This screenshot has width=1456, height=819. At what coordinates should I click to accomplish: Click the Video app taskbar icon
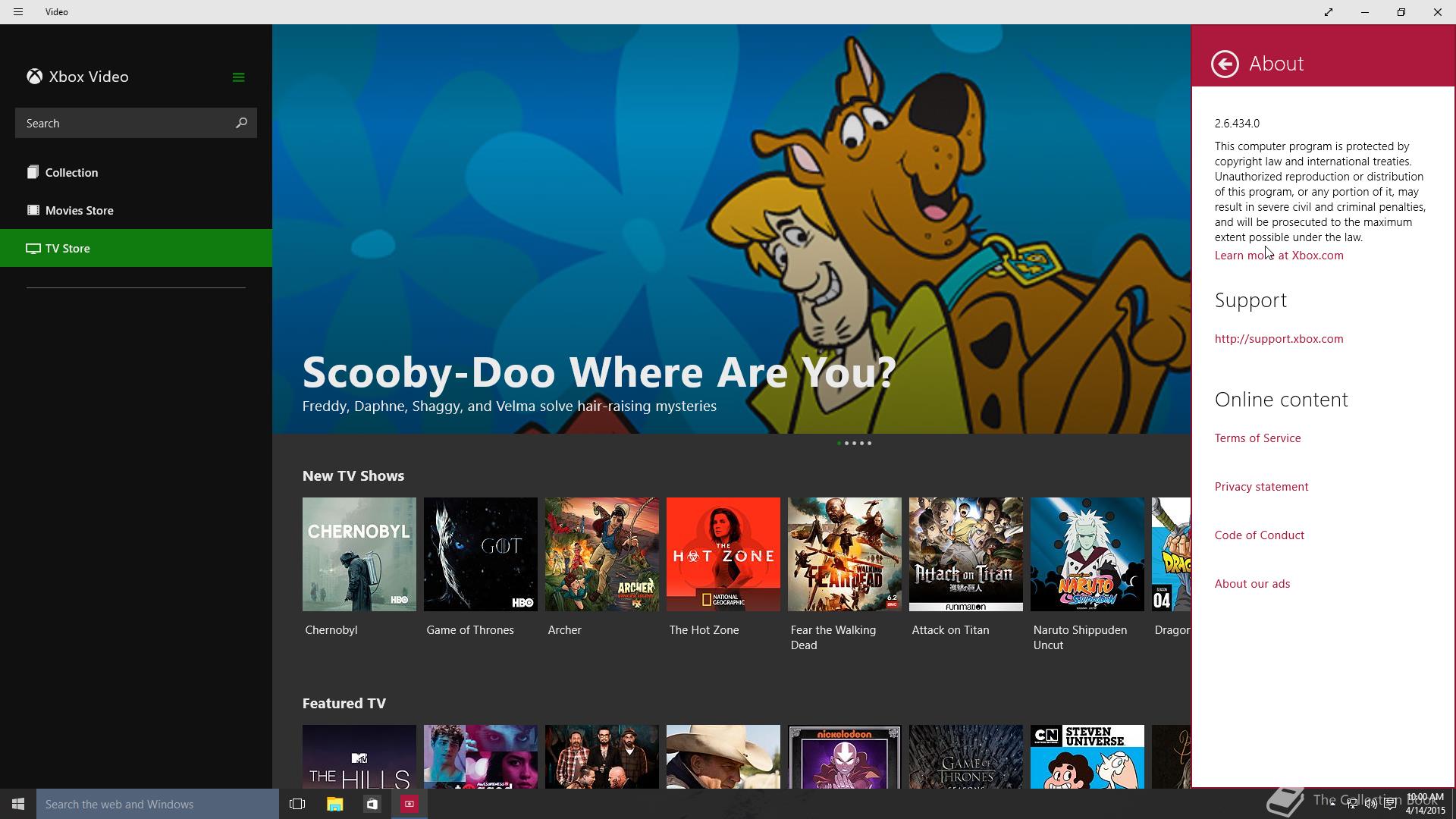point(409,804)
